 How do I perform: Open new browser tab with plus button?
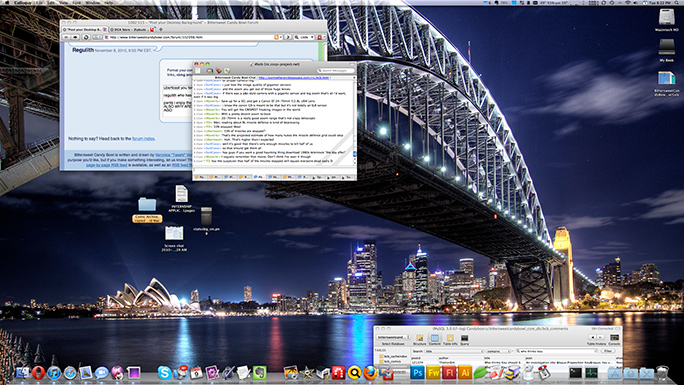(x=161, y=29)
